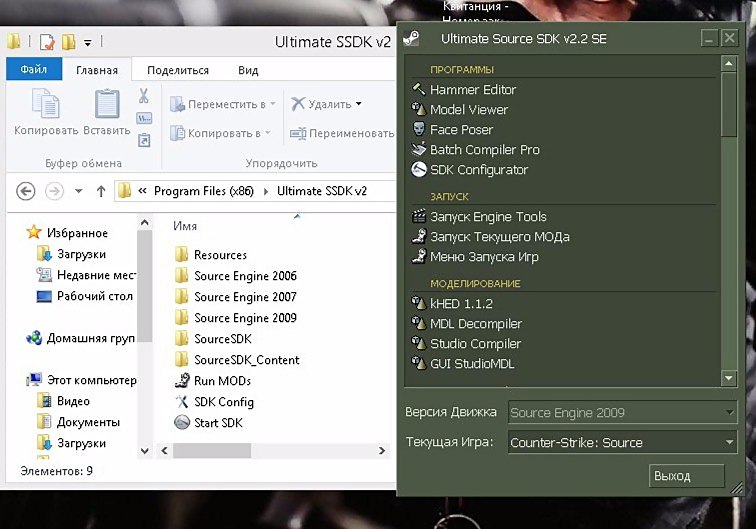The height and width of the screenshot is (529, 756).
Task: Switch to Вид ribbon tab
Action: [248, 70]
